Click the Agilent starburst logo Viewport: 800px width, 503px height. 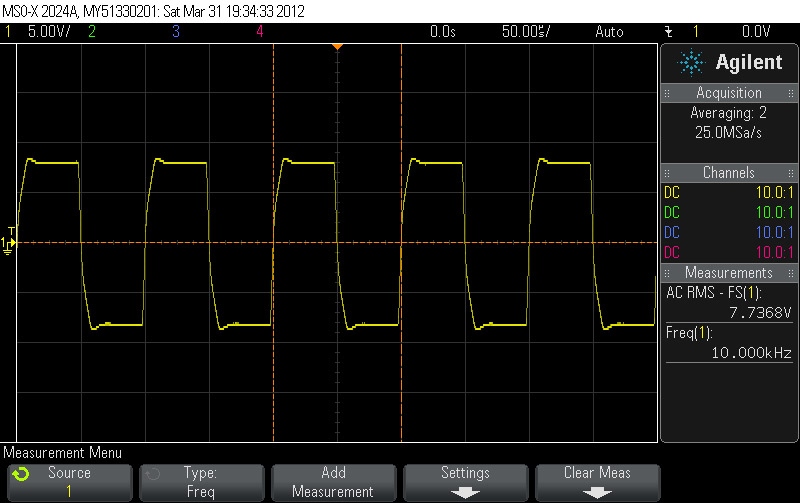click(x=691, y=63)
